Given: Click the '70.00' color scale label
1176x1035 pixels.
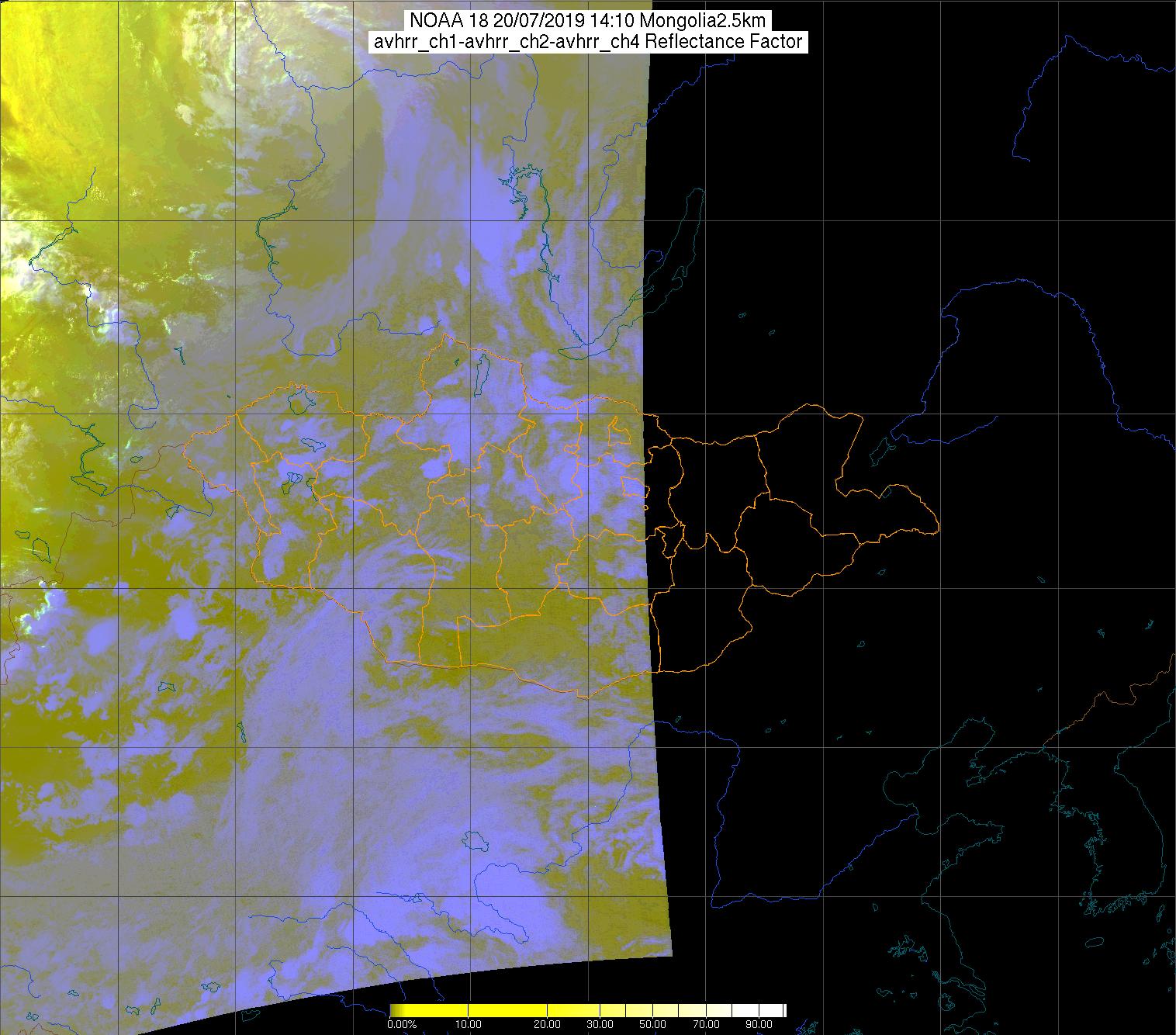Looking at the screenshot, I should point(705,1024).
